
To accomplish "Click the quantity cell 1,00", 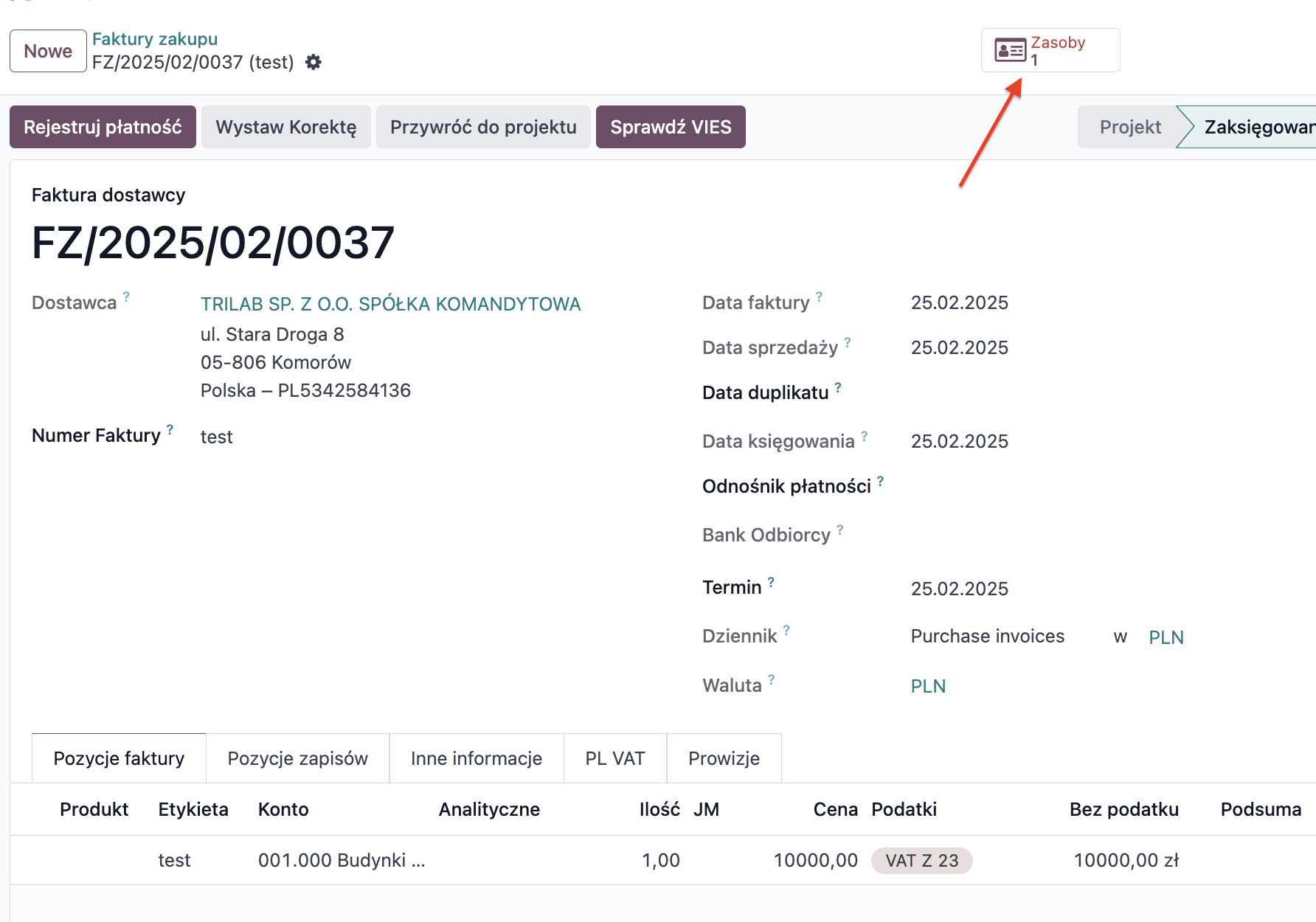I will pyautogui.click(x=661, y=860).
